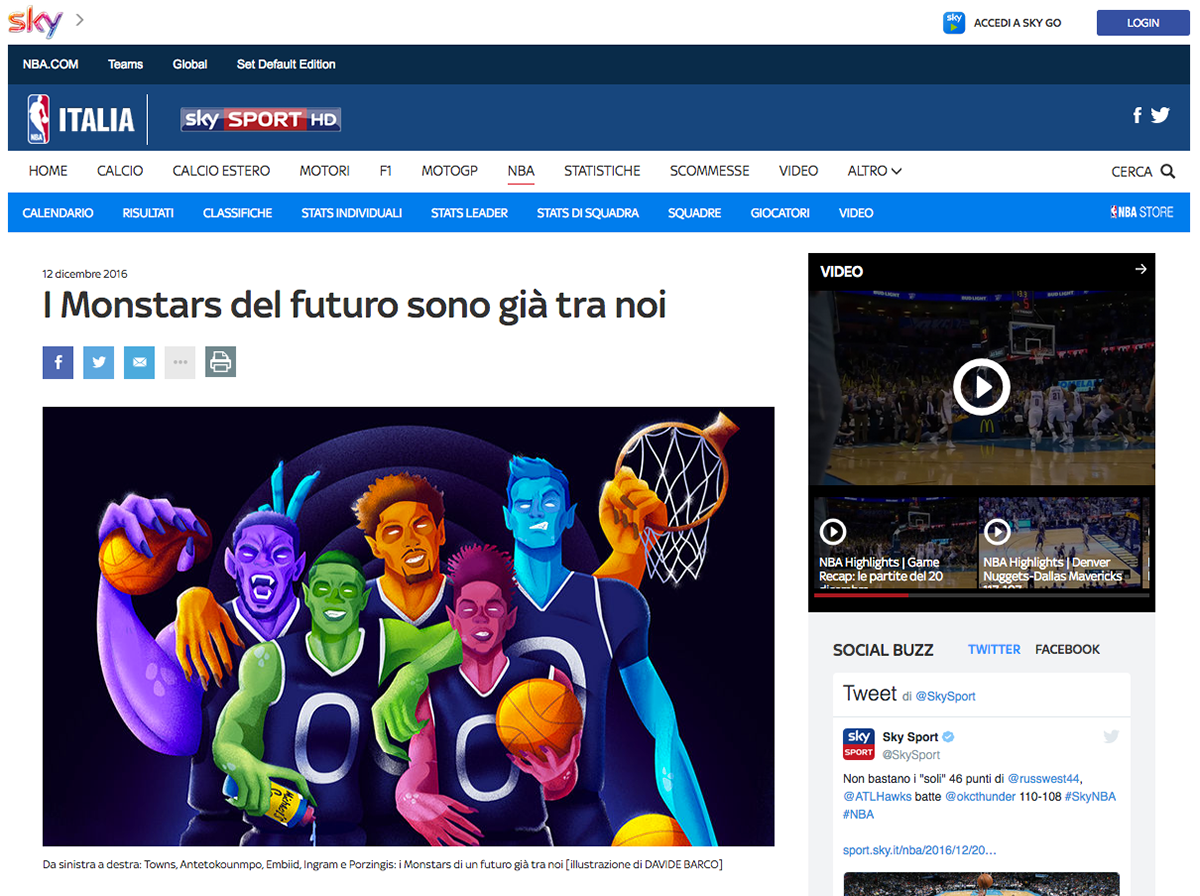Click the Monstars illustration image
The image size is (1200, 896).
[408, 626]
